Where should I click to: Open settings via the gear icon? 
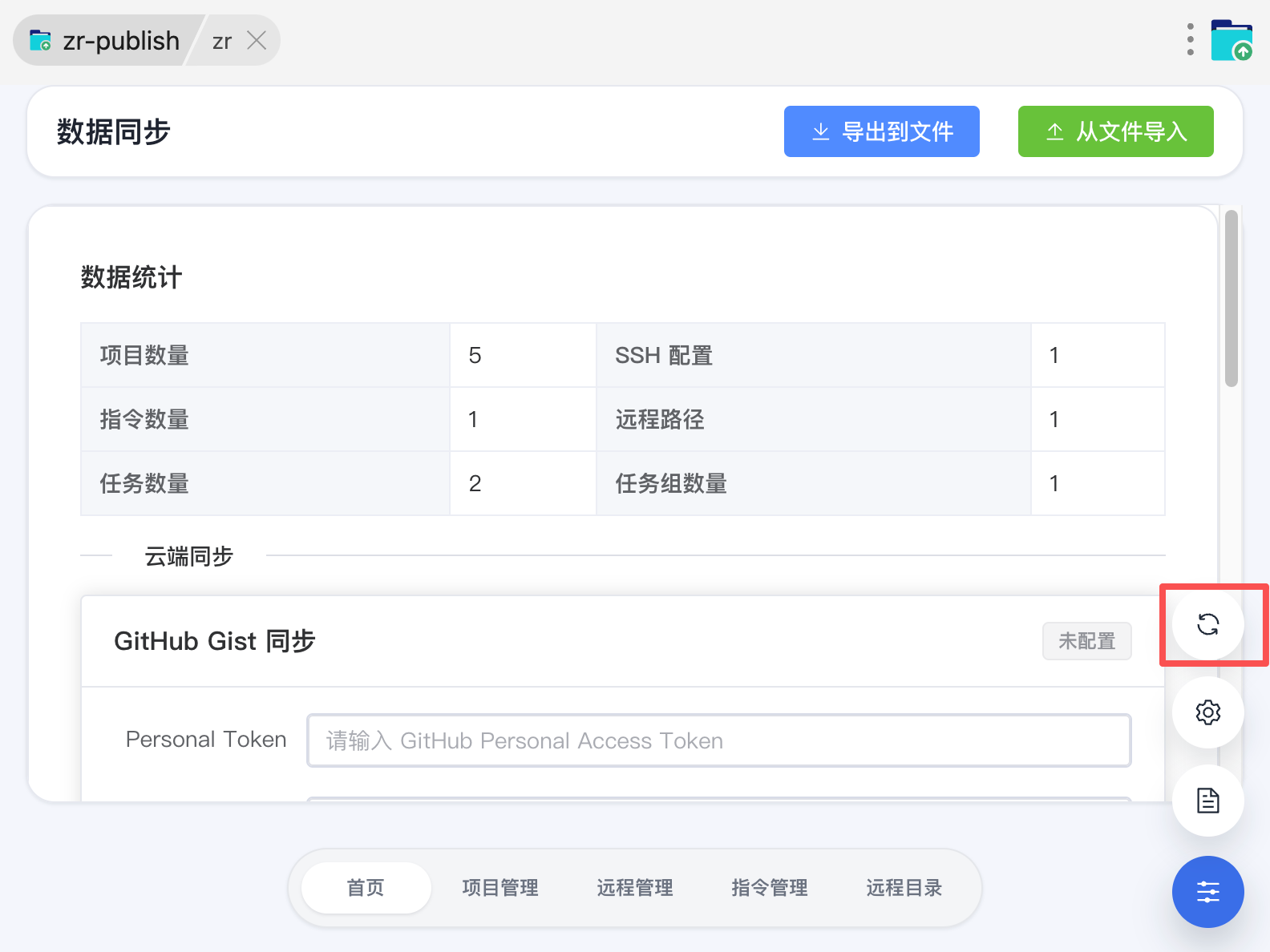pos(1207,712)
